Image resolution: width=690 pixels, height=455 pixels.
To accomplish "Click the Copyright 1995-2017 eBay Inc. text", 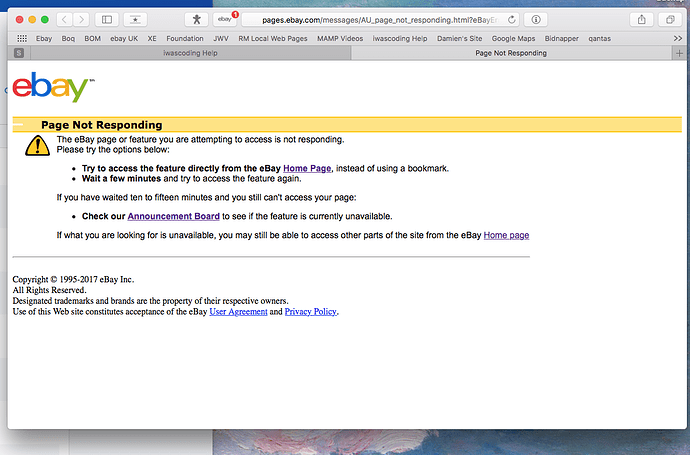I will click(x=73, y=279).
